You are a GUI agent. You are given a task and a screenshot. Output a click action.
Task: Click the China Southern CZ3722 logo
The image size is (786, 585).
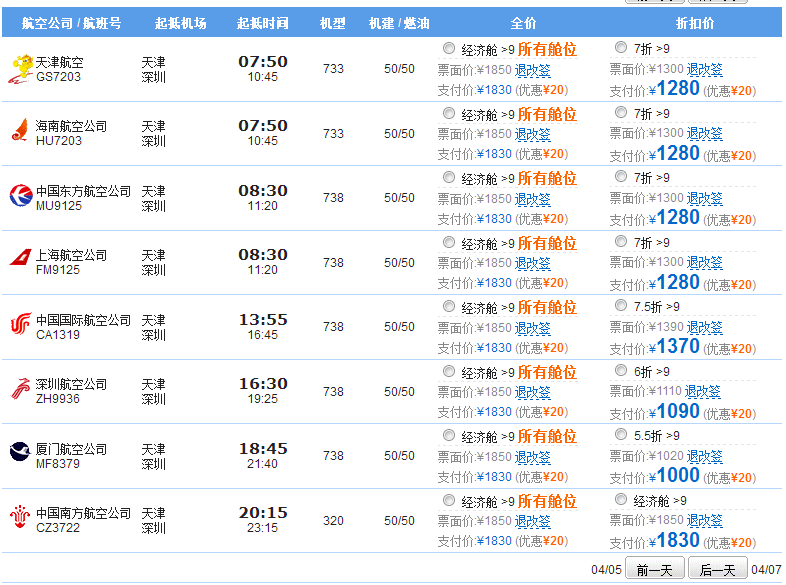point(20,517)
